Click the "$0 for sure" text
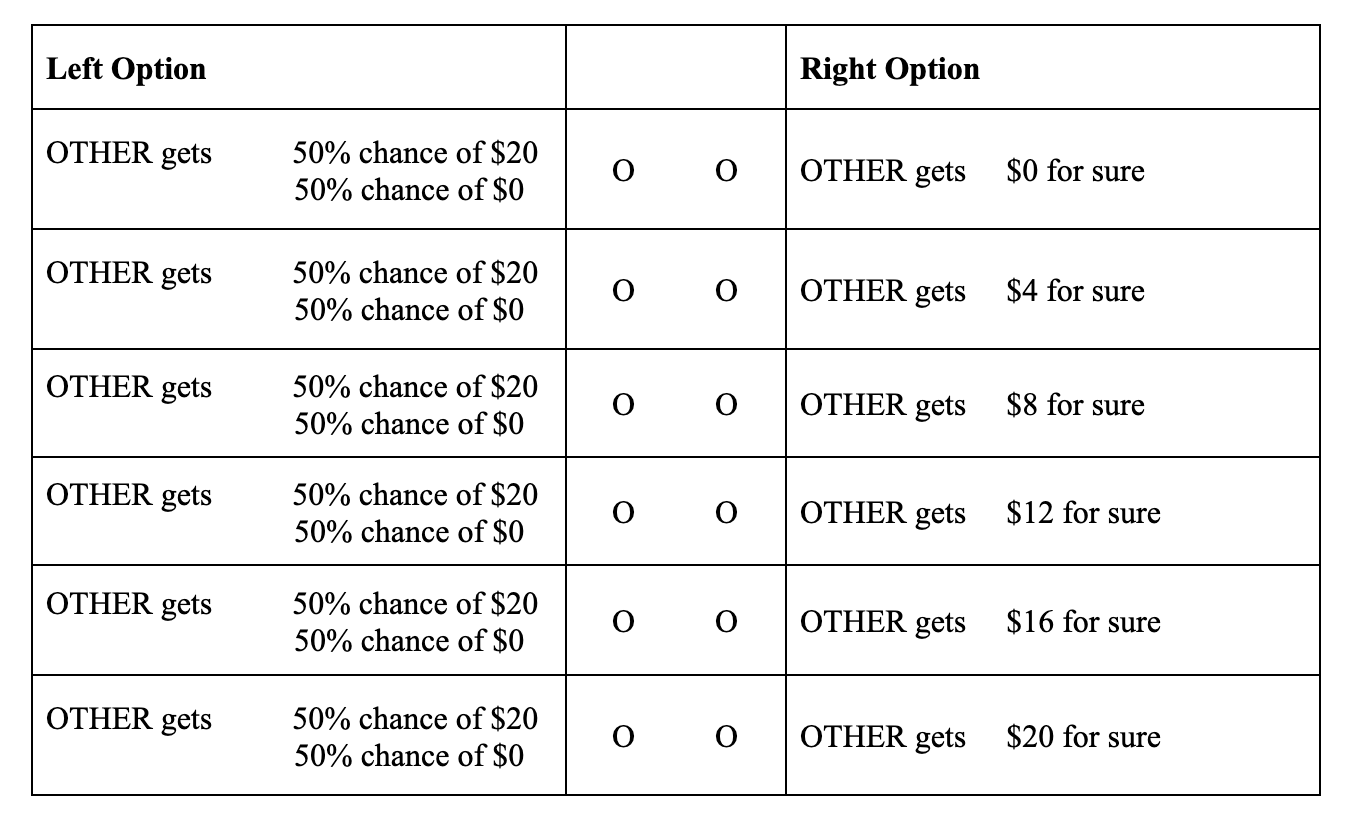1348x818 pixels. pos(1075,171)
